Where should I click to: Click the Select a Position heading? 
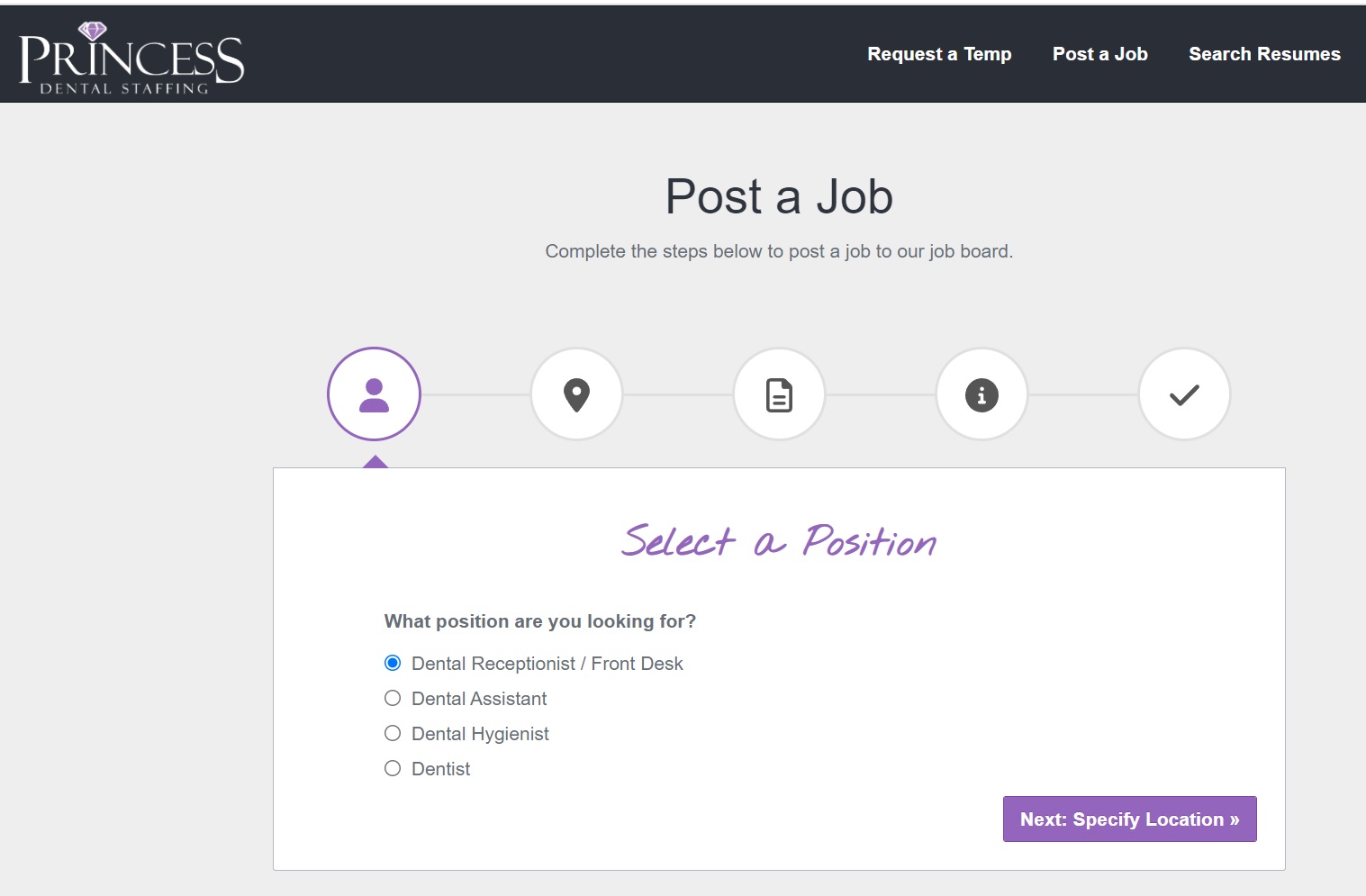779,541
